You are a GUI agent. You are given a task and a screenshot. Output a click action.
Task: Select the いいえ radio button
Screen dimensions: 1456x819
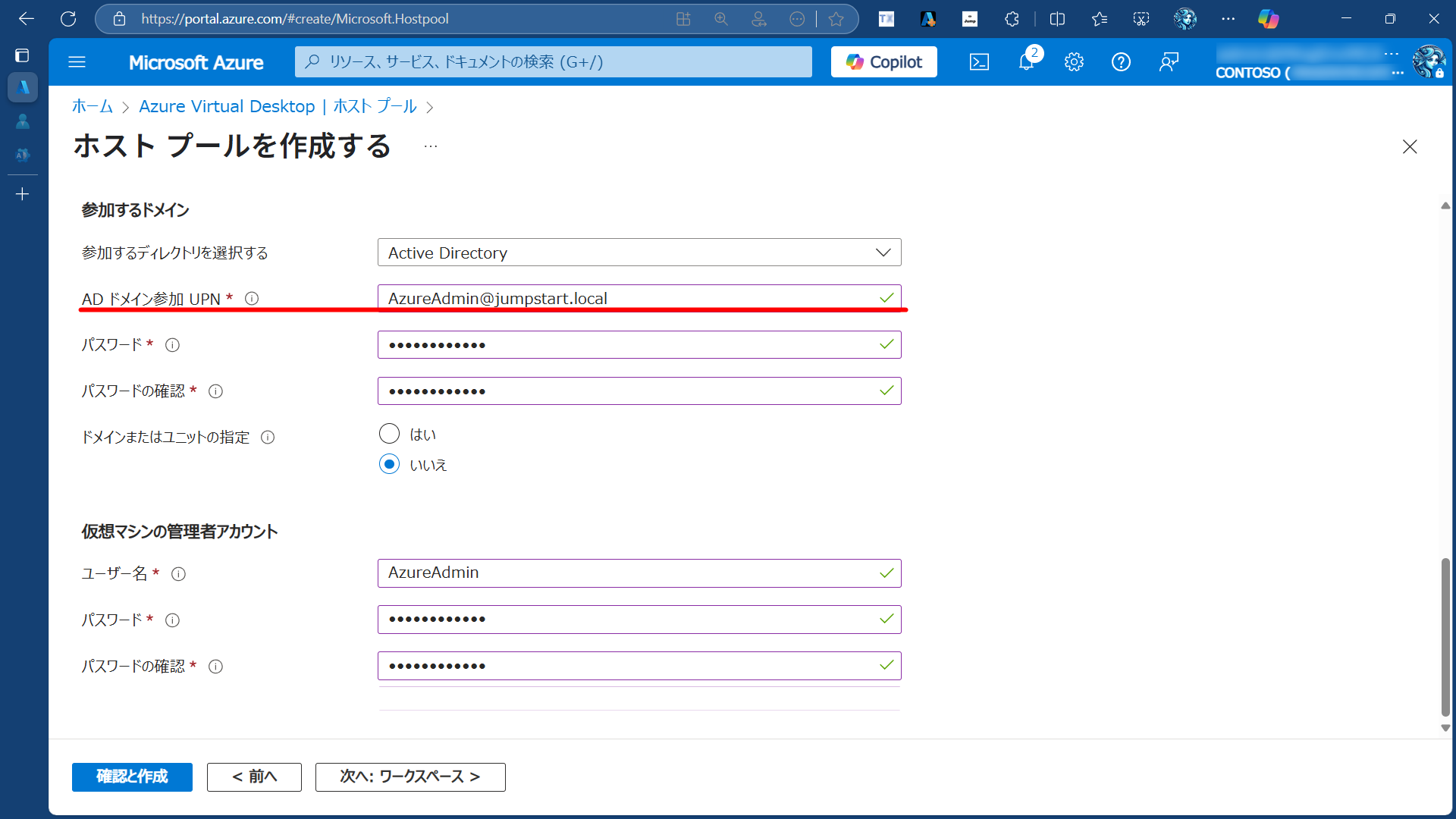point(389,463)
